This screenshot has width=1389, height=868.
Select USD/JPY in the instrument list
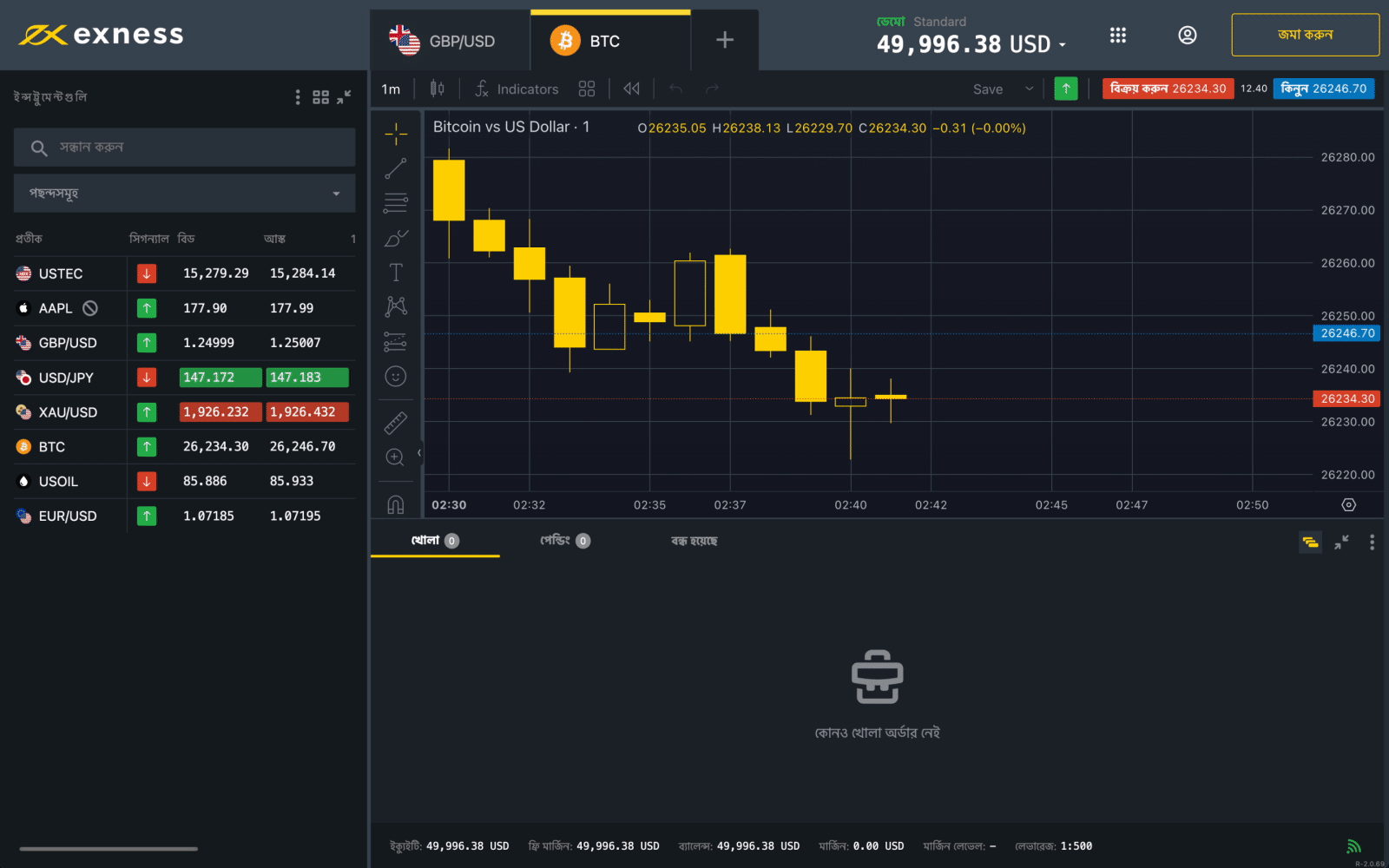(184, 378)
